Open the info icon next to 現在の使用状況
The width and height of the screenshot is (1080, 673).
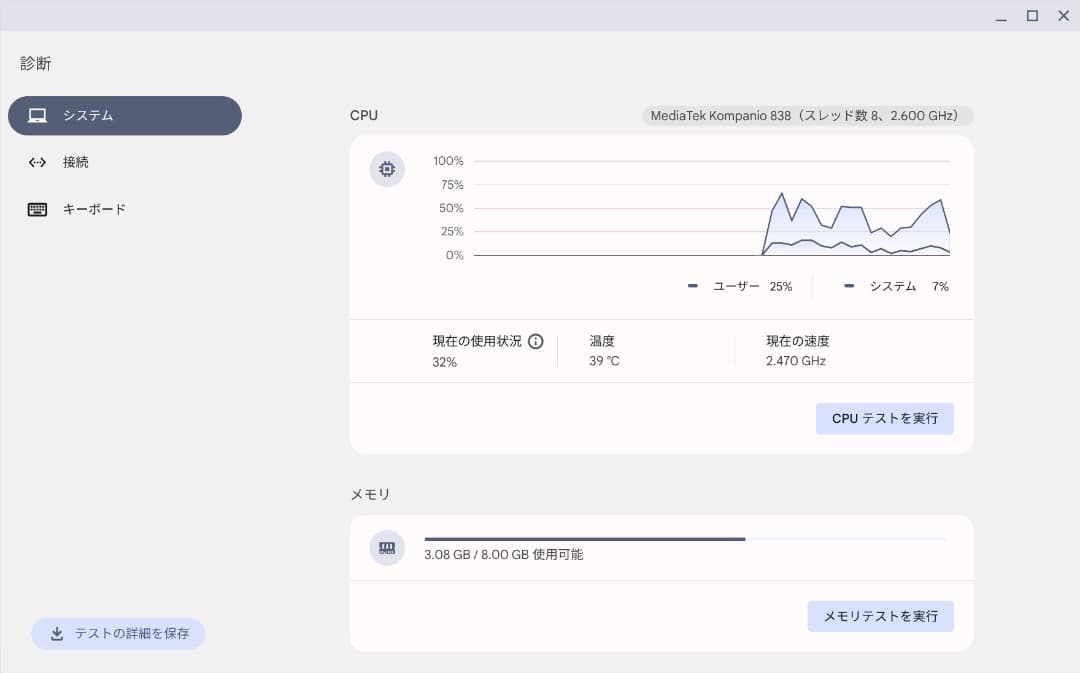[x=536, y=341]
